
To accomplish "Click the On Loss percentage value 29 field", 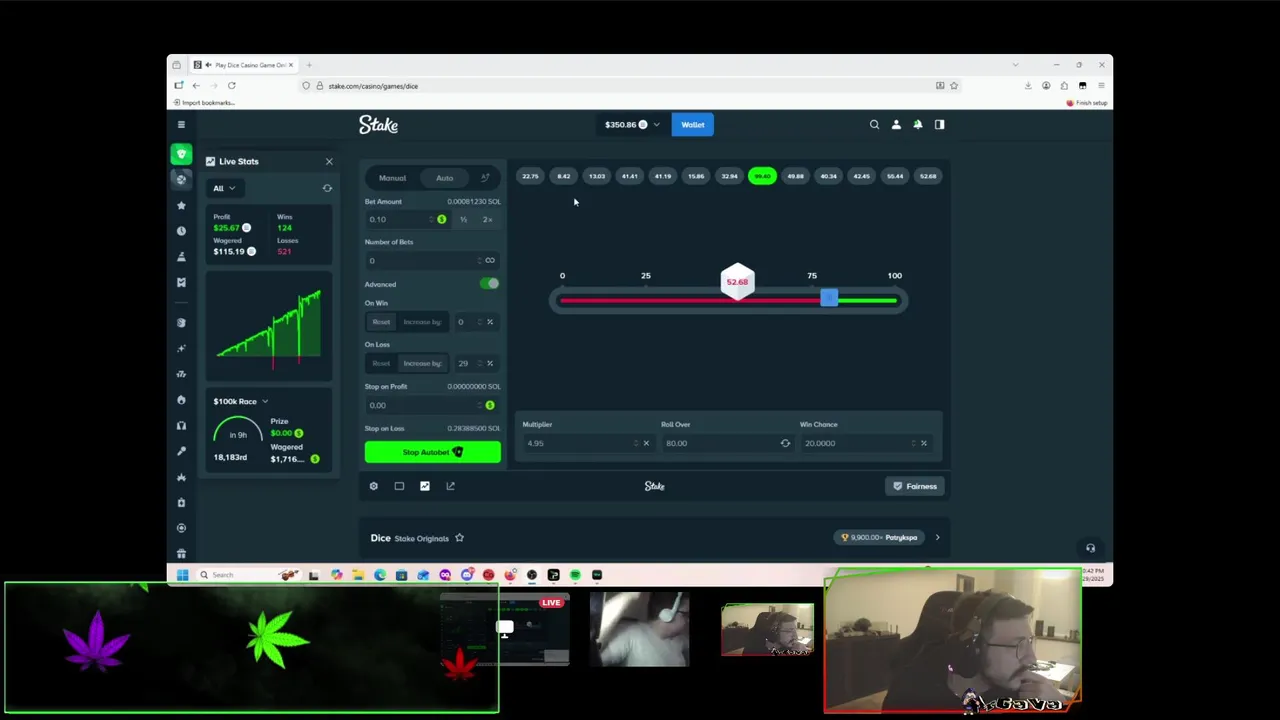I will click(463, 363).
